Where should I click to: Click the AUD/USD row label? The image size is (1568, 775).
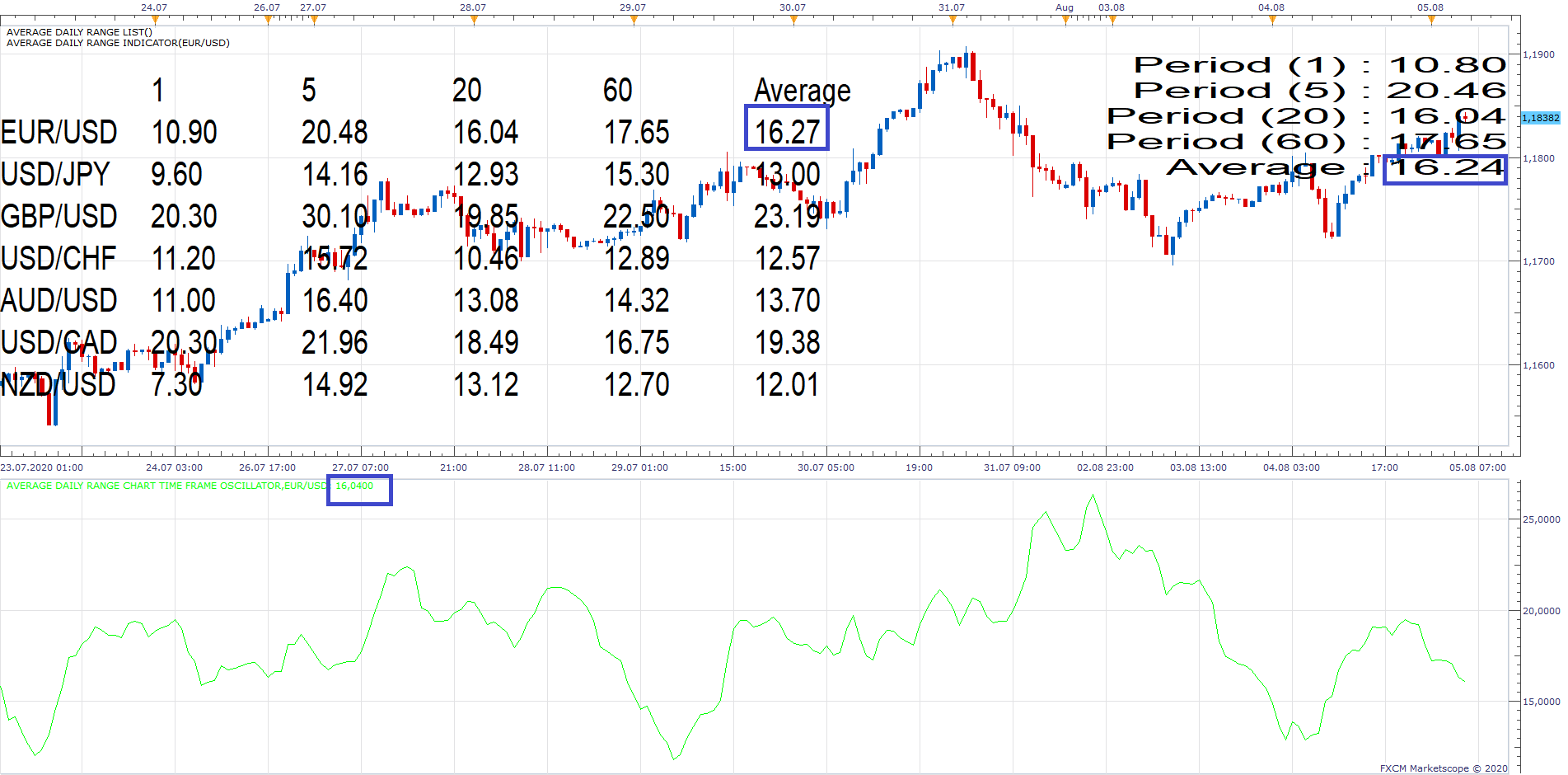59,300
